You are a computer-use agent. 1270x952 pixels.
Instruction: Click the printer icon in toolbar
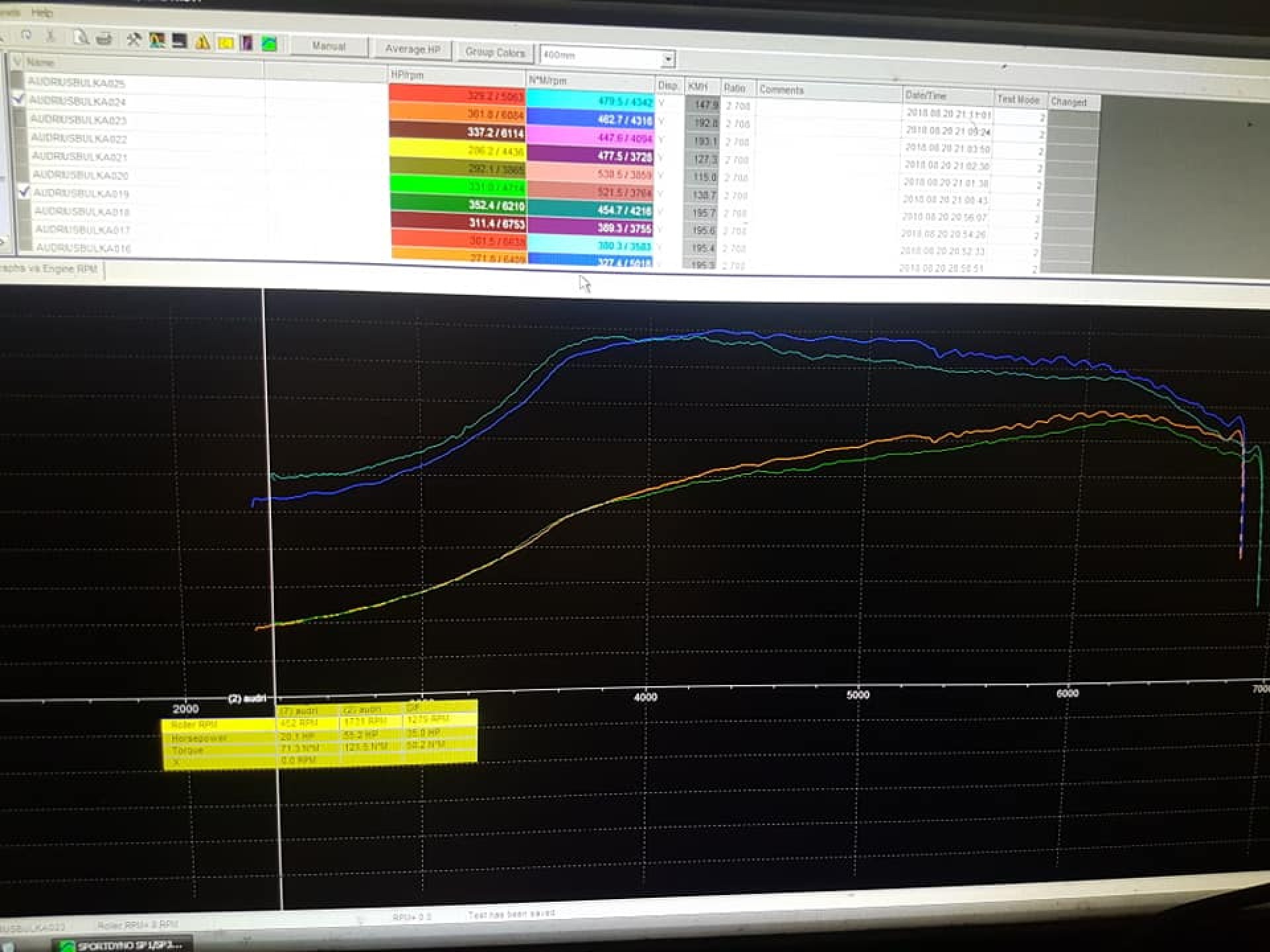104,39
